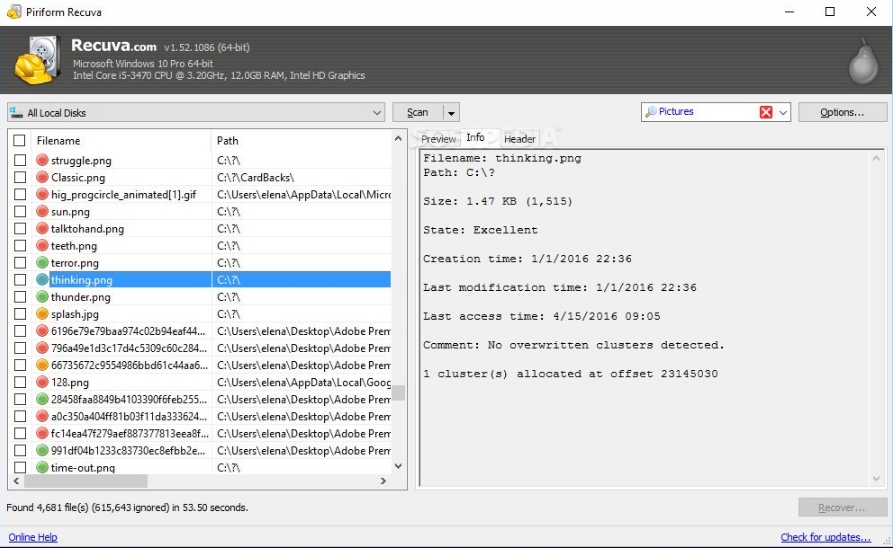The width and height of the screenshot is (893, 548).
Task: Click the orange status dot beside splash.jpg
Action: (x=42, y=314)
